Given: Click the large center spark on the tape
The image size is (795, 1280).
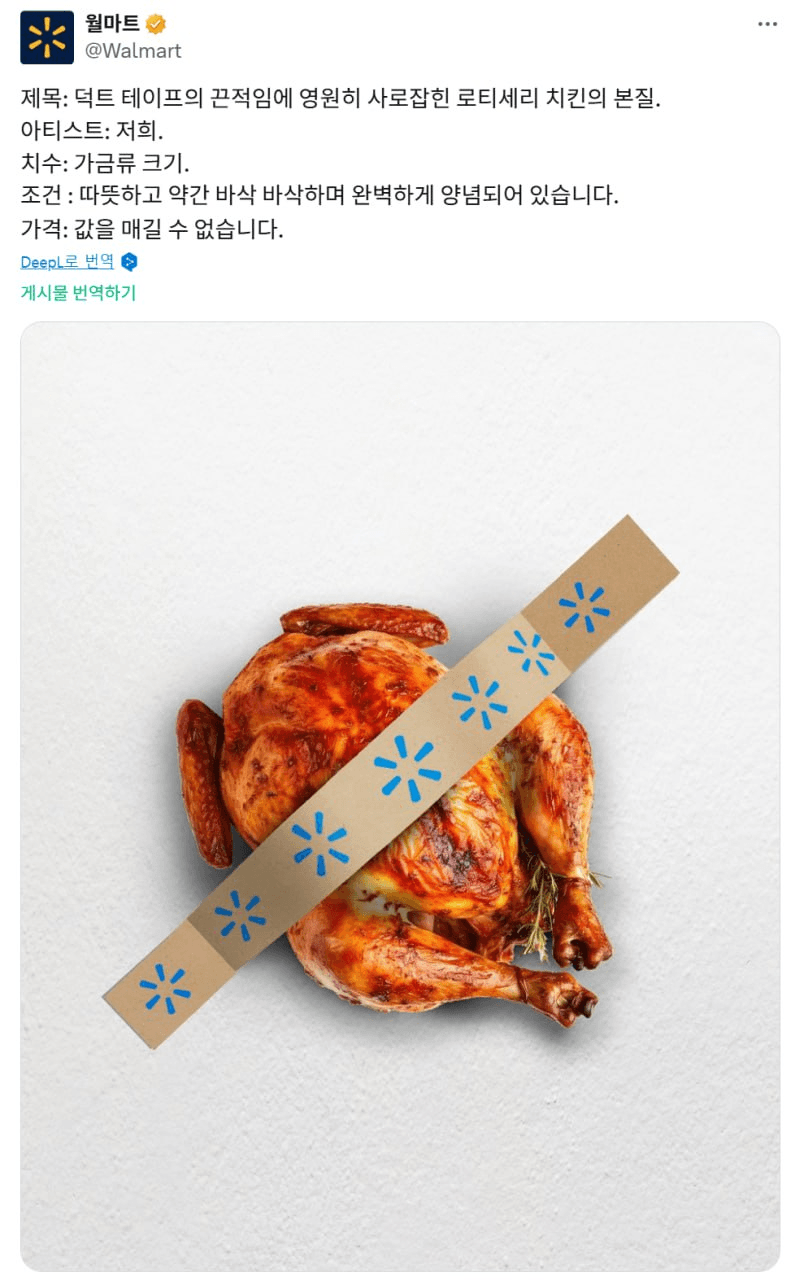Looking at the screenshot, I should 407,769.
